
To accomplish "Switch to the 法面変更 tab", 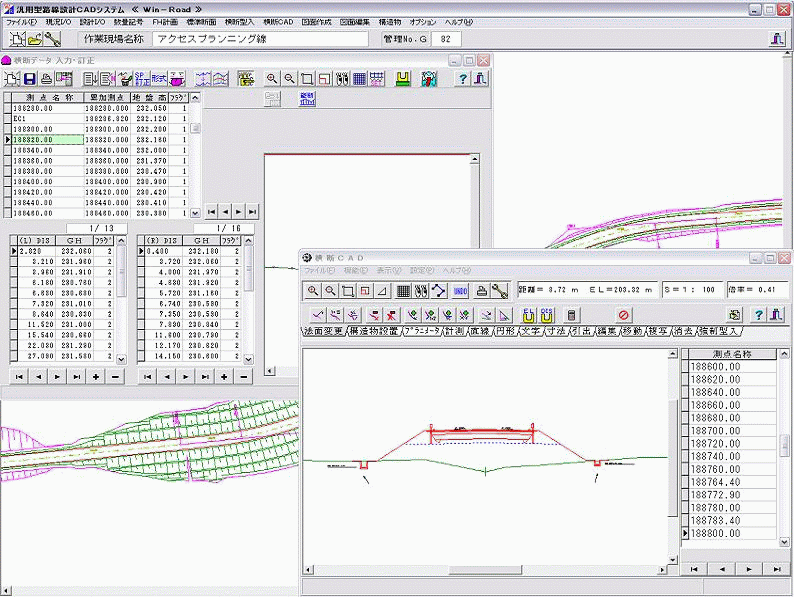I will click(x=323, y=331).
